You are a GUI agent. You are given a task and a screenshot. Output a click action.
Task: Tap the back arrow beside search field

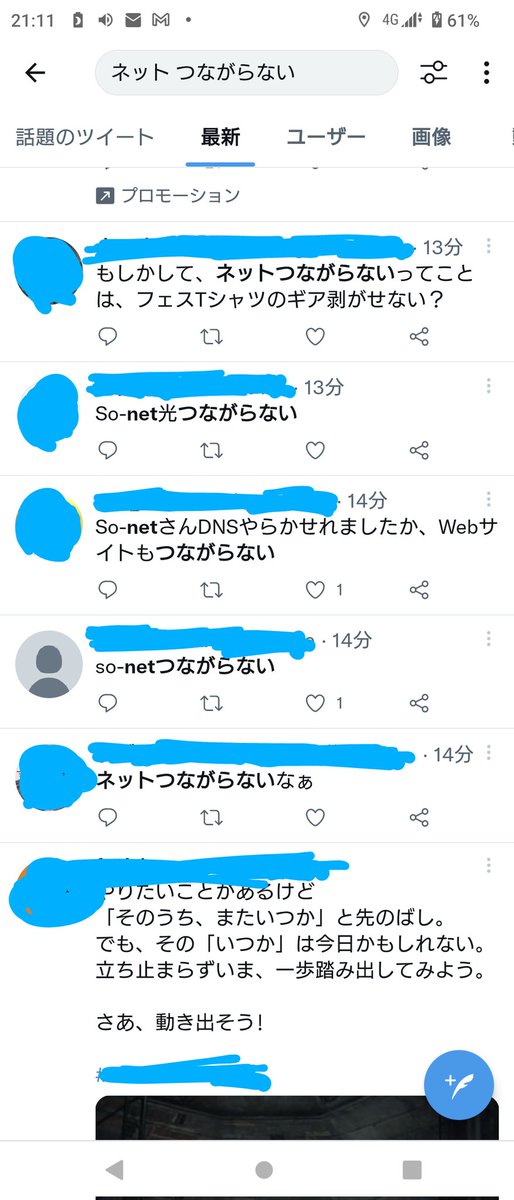coord(35,73)
